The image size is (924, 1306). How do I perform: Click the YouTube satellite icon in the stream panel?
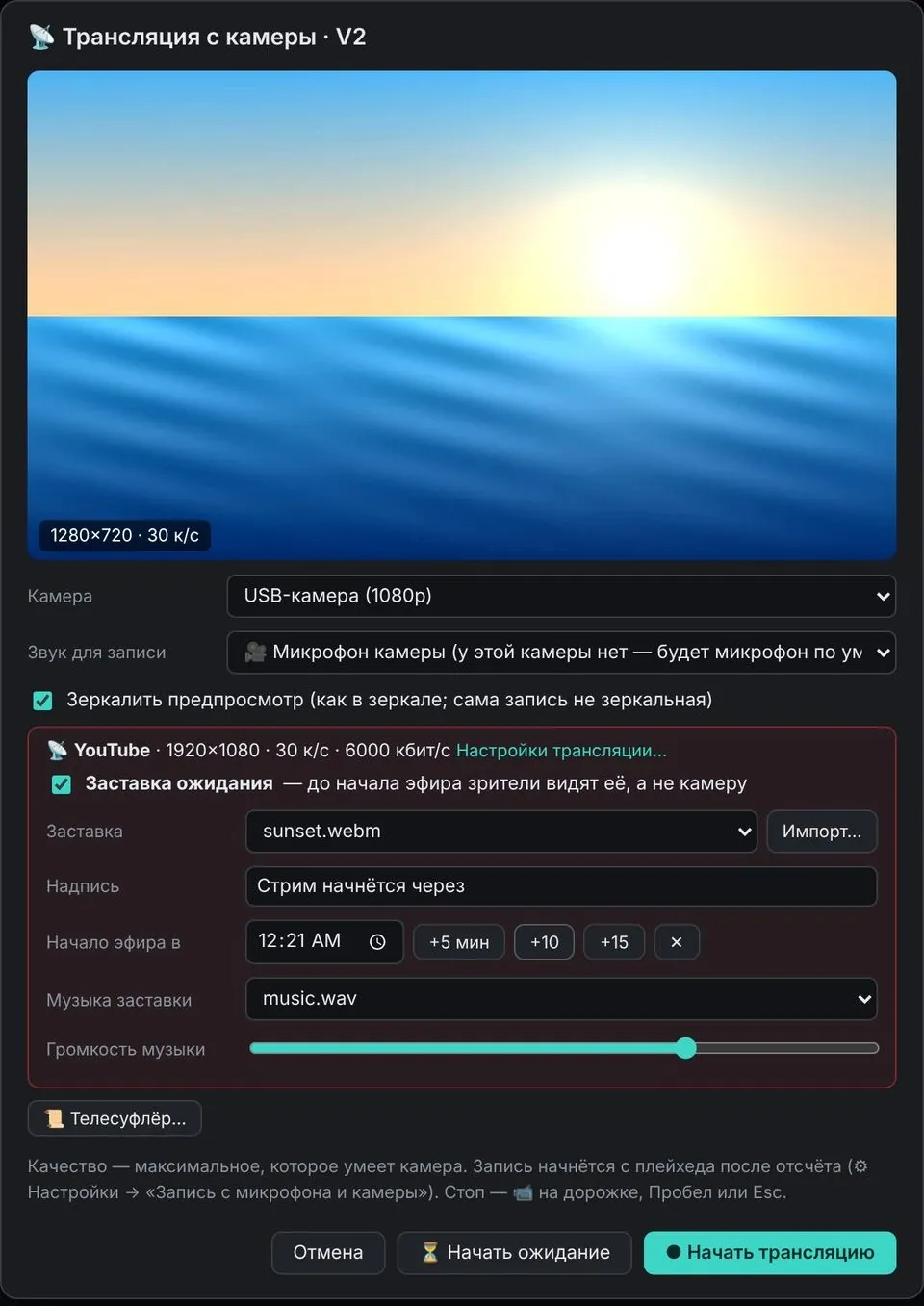click(58, 750)
